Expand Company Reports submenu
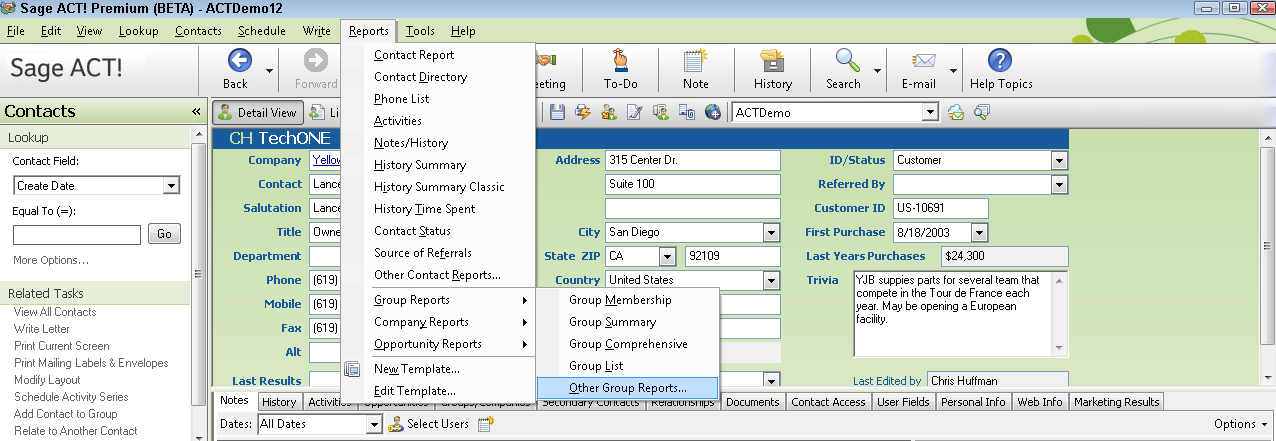The height and width of the screenshot is (441, 1276). [x=437, y=322]
